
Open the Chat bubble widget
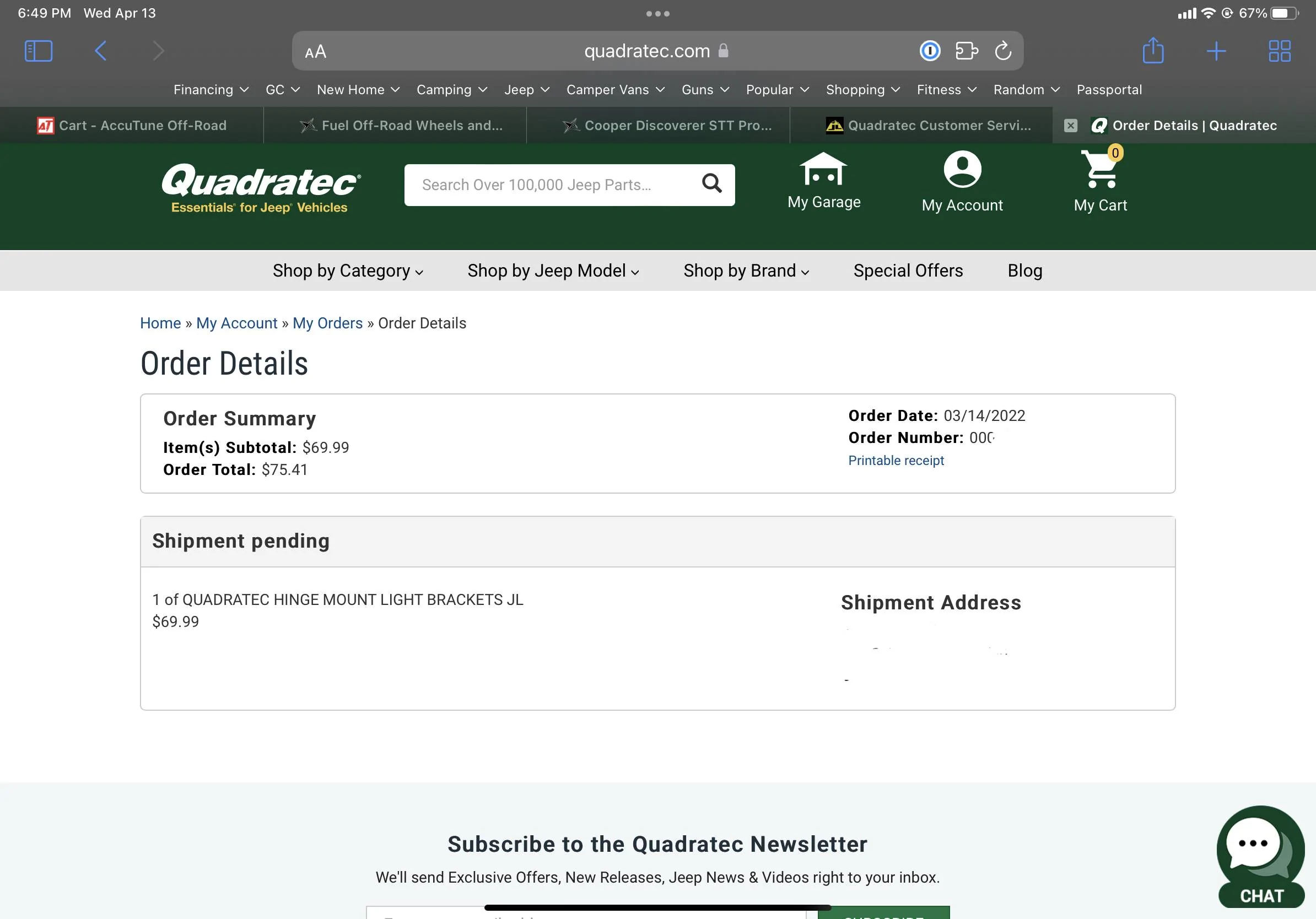pos(1260,857)
